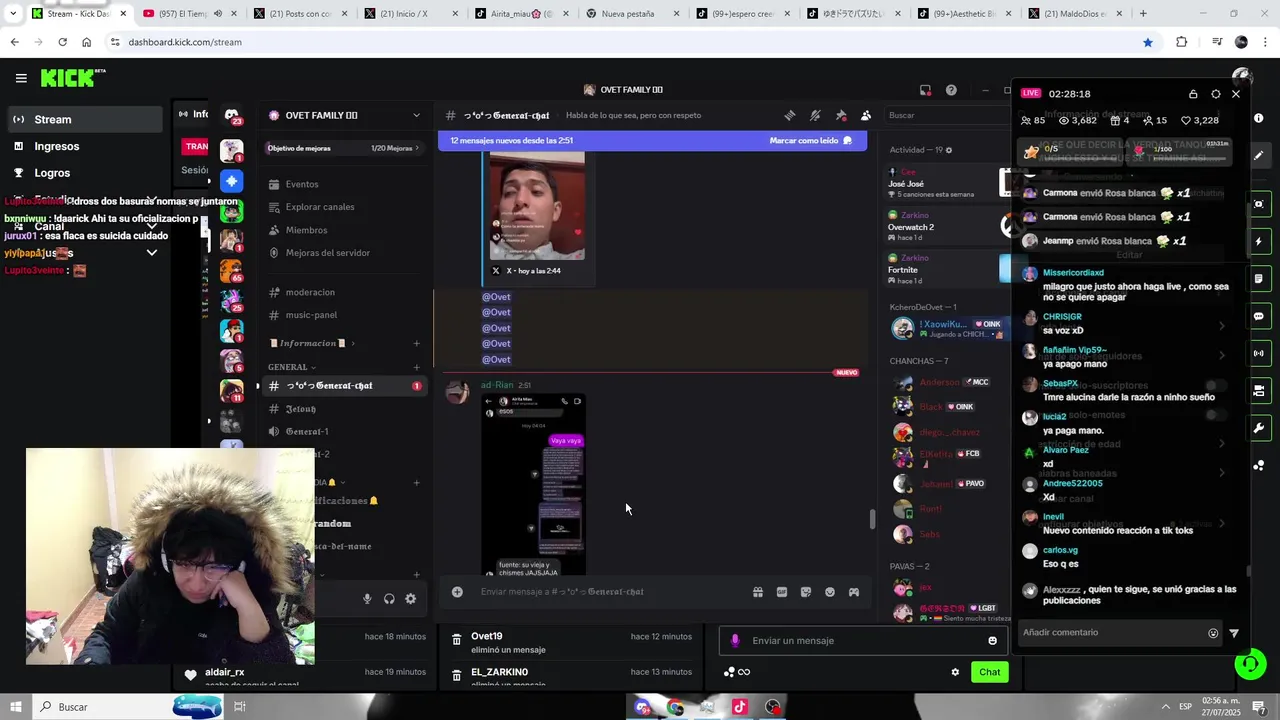Send comment arrow in TikTok overlay
Screen dimensions: 1280x720
(1234, 633)
